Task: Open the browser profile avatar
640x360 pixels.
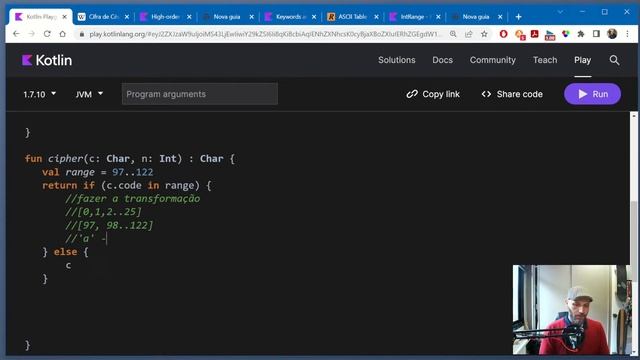Action: point(611,34)
